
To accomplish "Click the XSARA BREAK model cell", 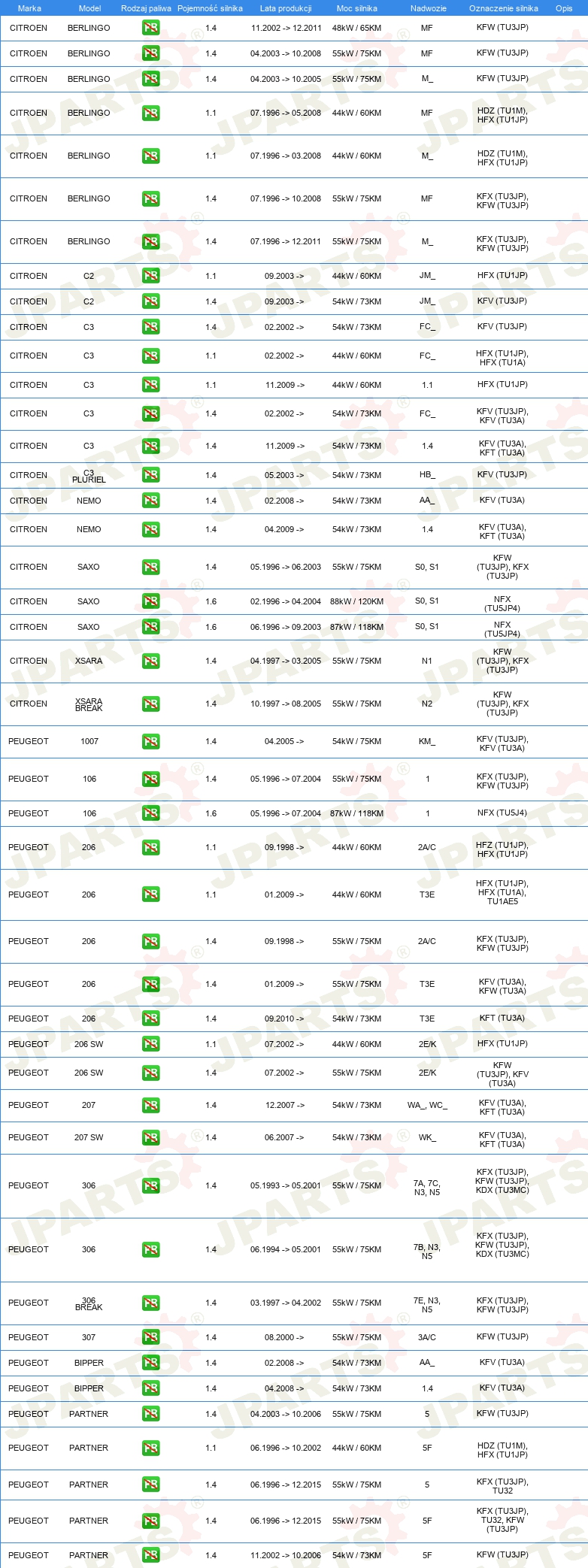I will click(x=89, y=704).
